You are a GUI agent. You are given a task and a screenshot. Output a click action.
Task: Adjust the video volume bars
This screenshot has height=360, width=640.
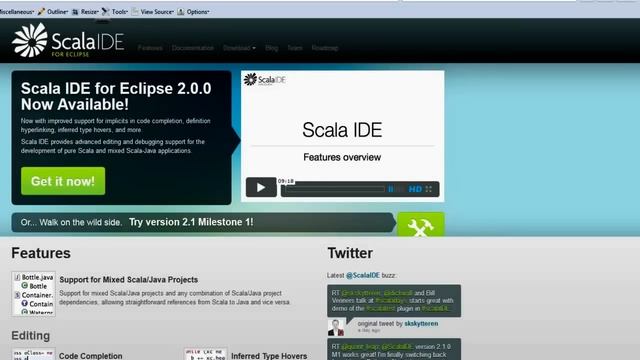[x=396, y=189]
